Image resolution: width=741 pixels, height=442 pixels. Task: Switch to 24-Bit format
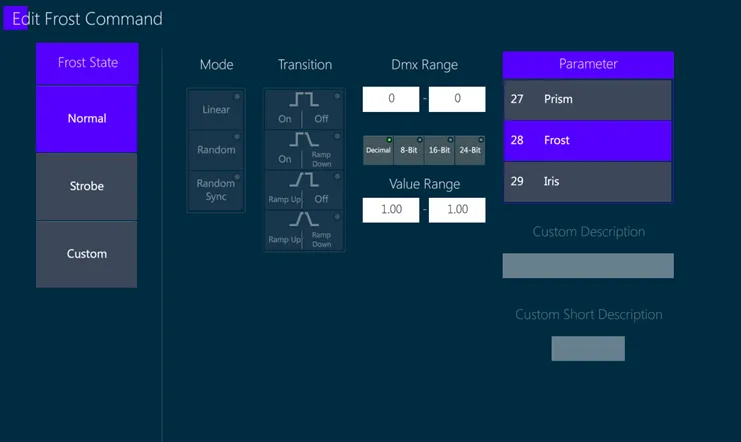pyautogui.click(x=470, y=150)
